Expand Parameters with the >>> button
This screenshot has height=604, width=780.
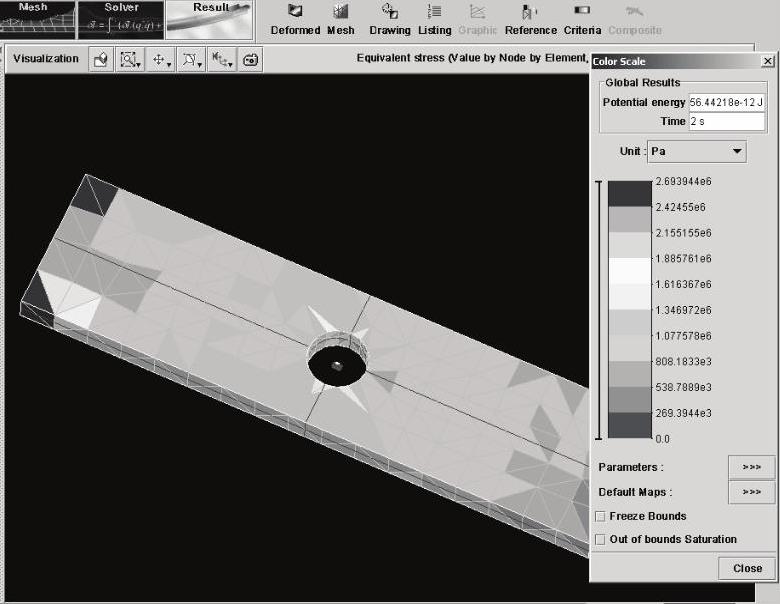(x=751, y=467)
